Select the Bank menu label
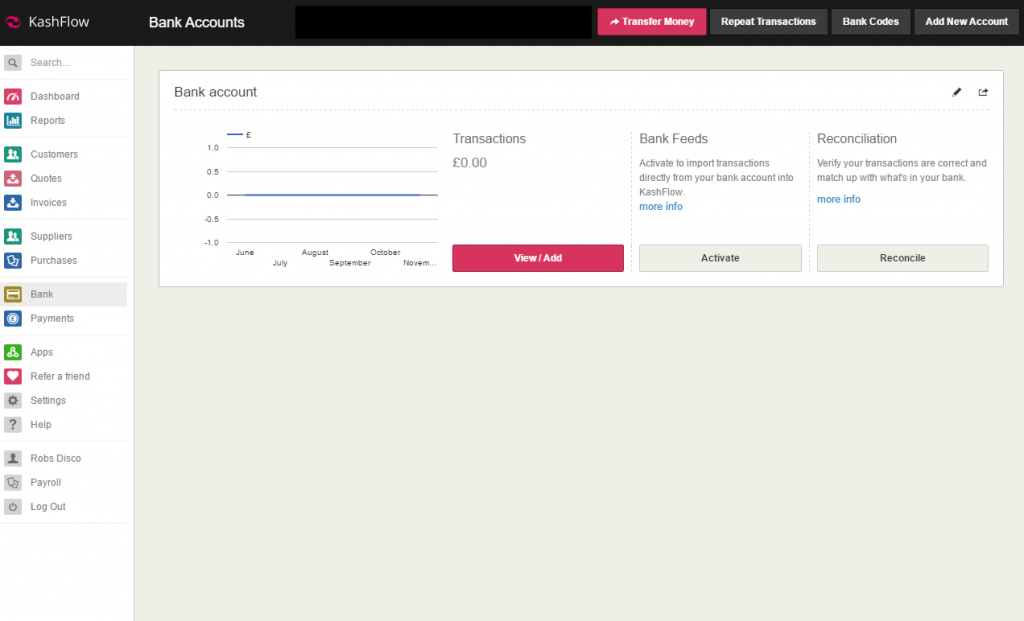Viewport: 1024px width, 621px height. coord(42,295)
